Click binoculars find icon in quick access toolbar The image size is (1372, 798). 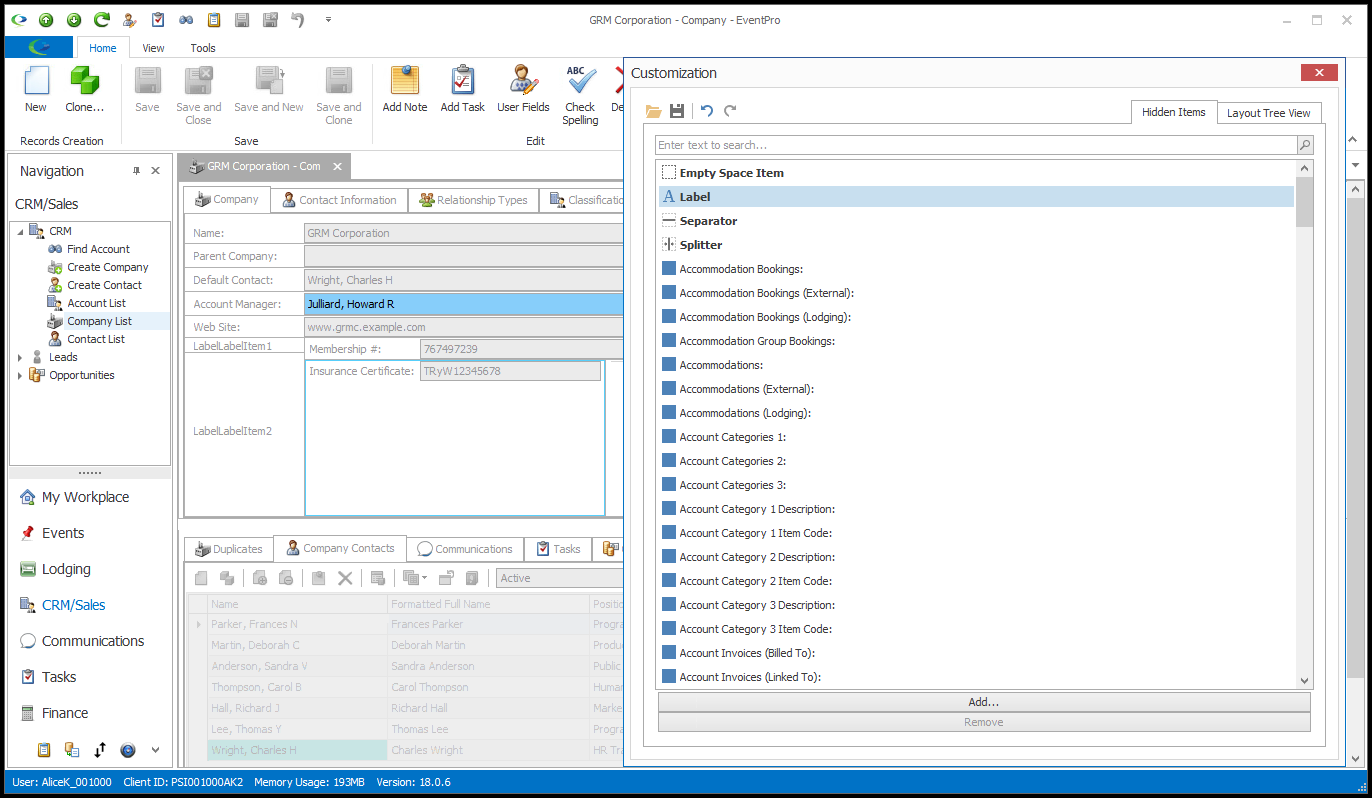(x=186, y=20)
